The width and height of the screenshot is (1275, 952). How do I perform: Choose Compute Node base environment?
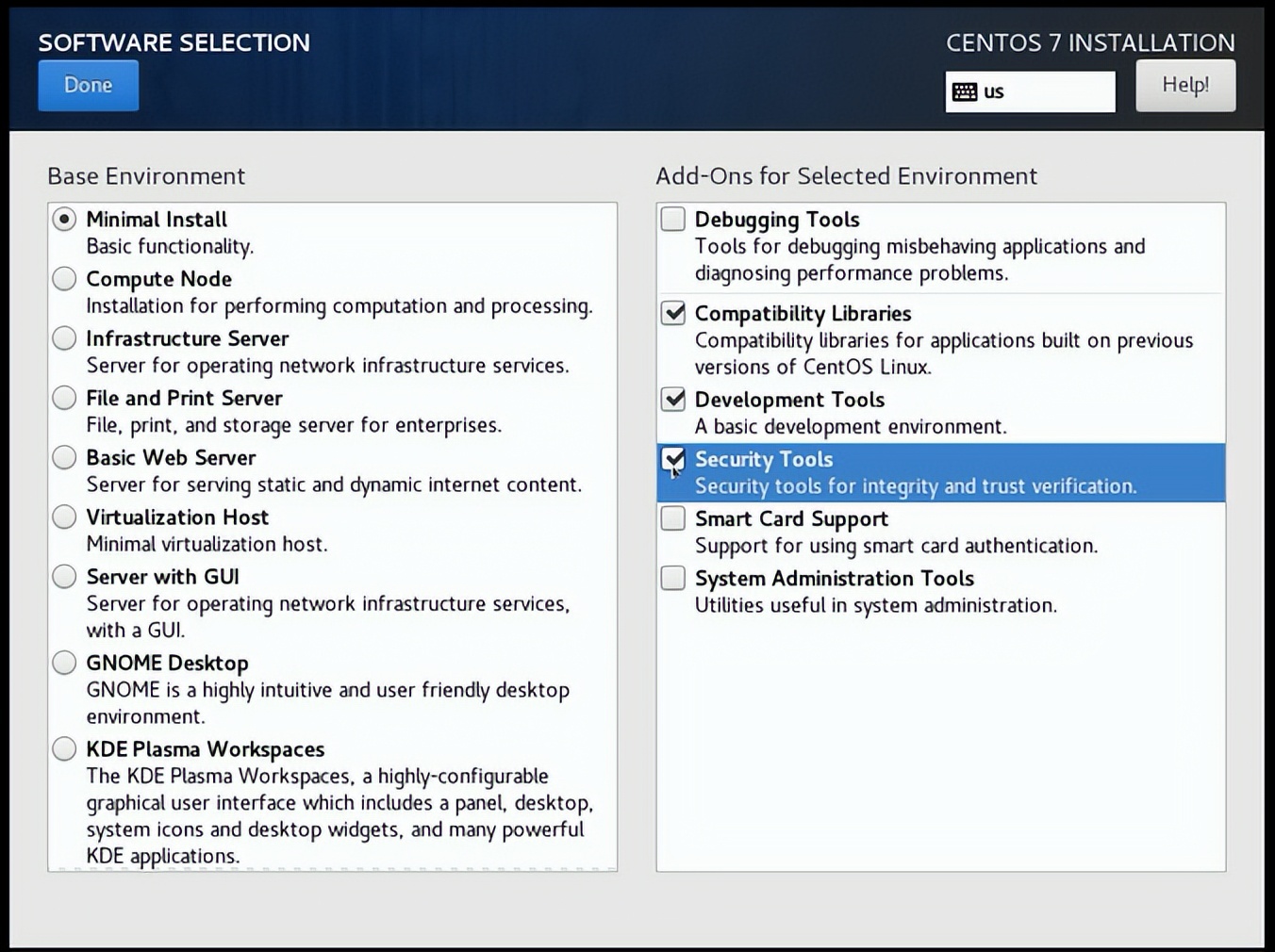(x=64, y=279)
